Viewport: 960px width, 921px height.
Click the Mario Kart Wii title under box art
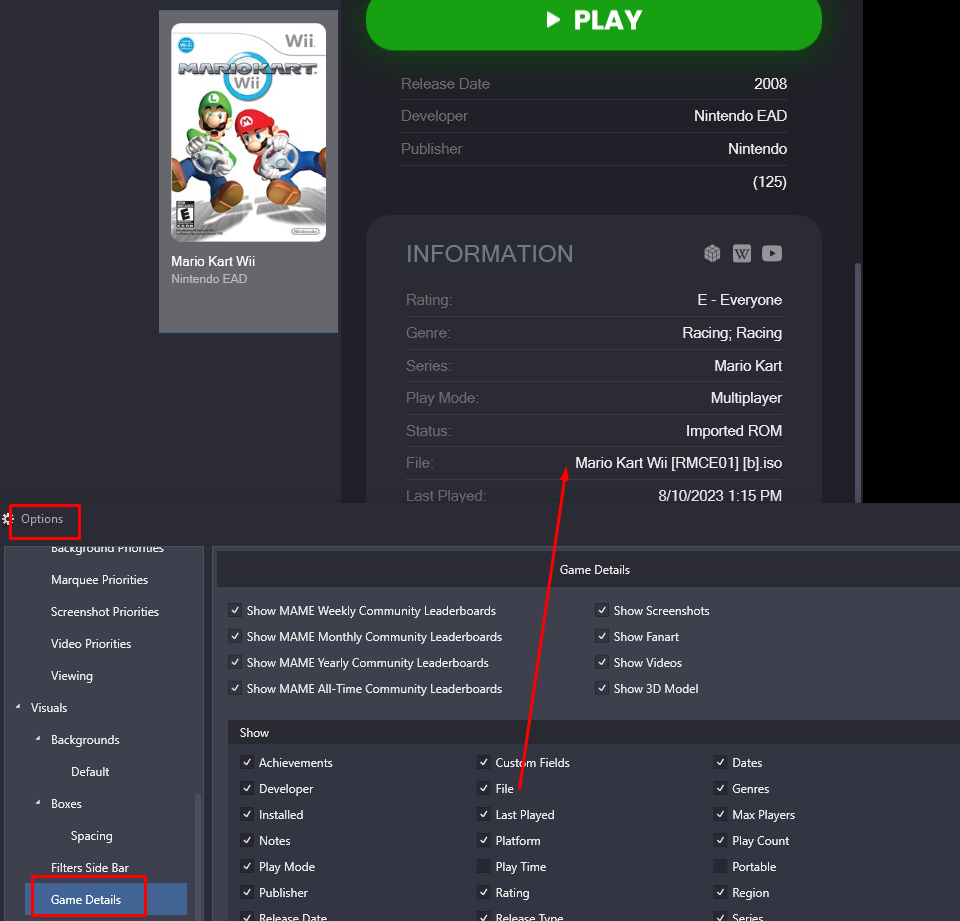coord(213,261)
